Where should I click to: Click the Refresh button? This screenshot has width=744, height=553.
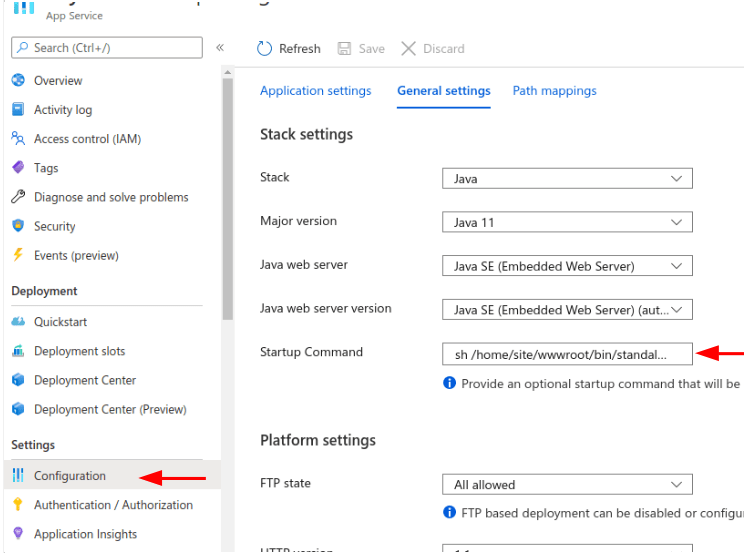click(x=289, y=49)
